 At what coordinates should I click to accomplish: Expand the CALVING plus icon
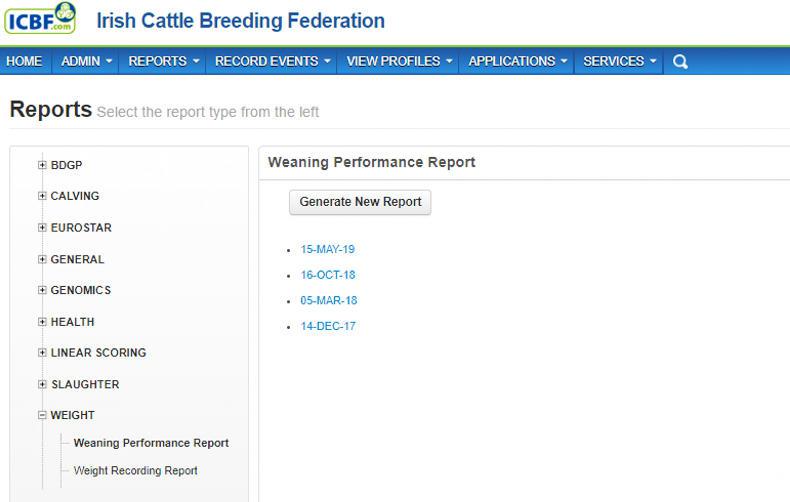click(x=42, y=196)
